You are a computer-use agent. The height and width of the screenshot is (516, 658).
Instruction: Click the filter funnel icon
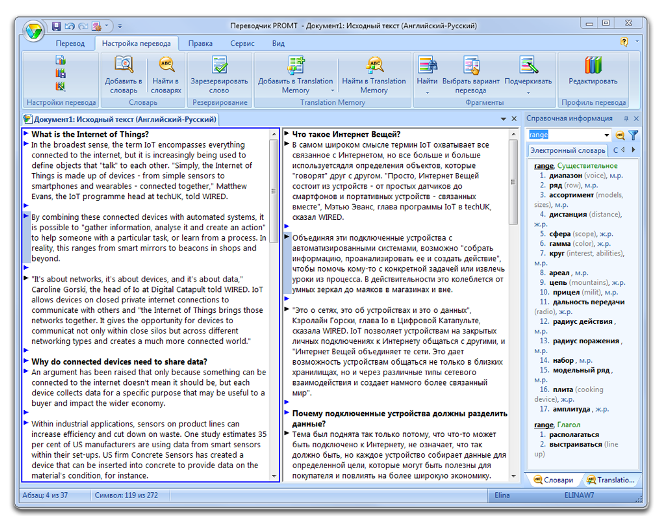633,135
